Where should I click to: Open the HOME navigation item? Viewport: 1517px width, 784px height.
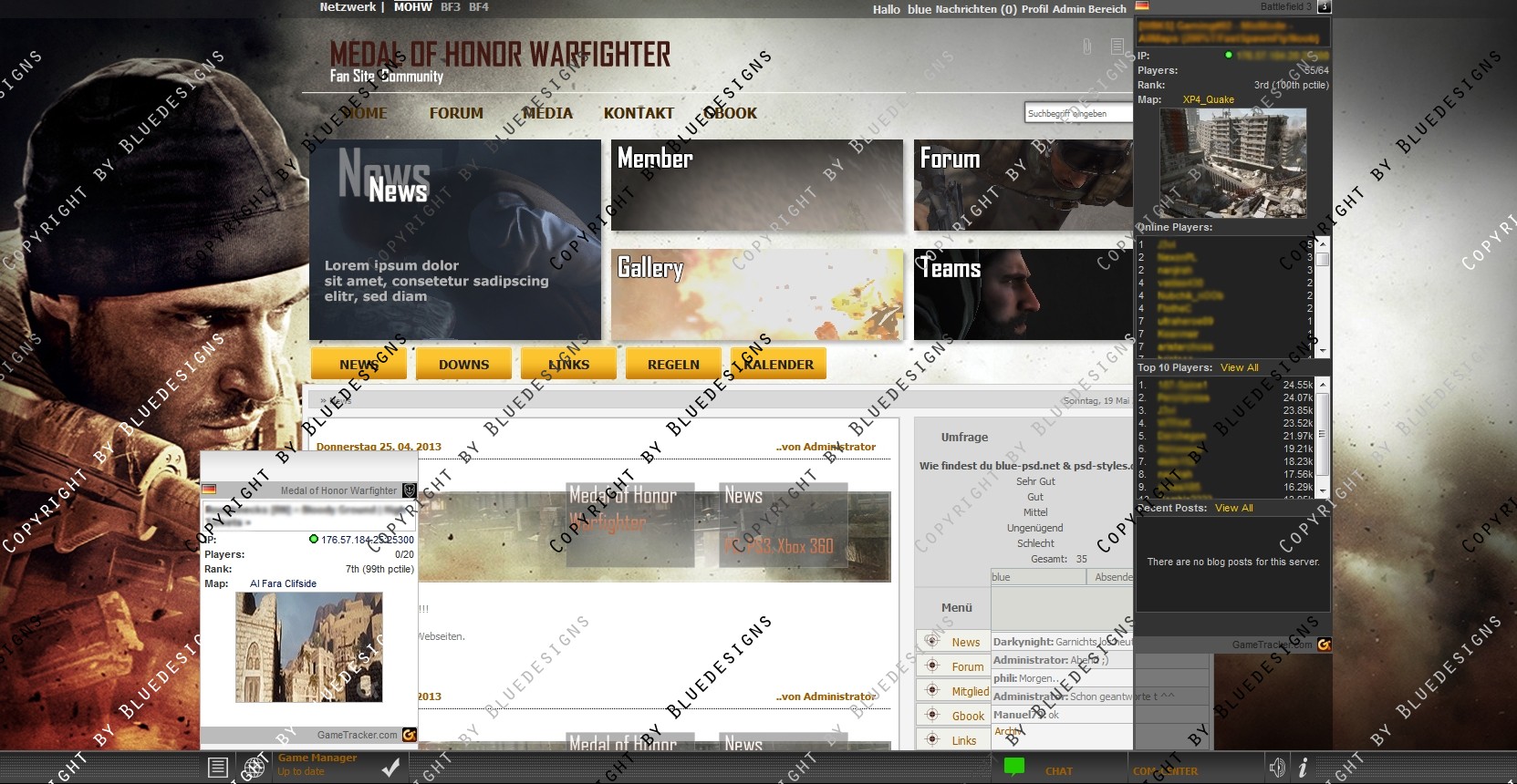(x=364, y=113)
